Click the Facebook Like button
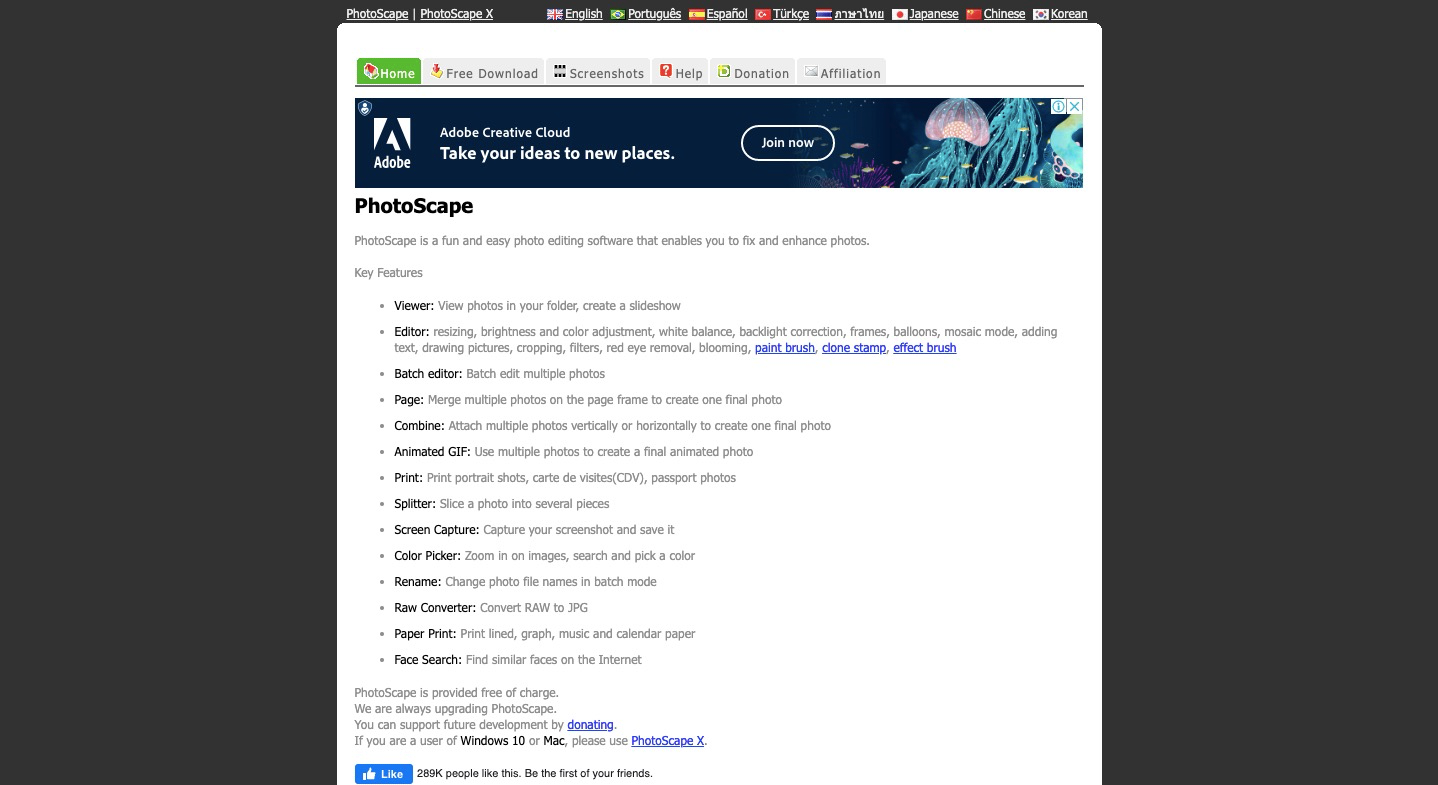 point(384,774)
